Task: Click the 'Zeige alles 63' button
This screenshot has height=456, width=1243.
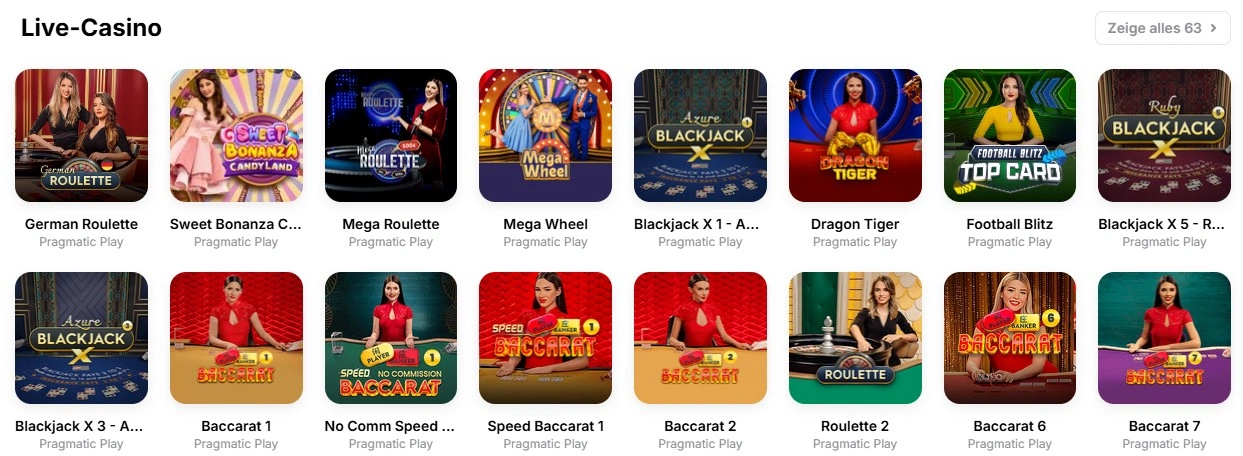Action: [1162, 28]
